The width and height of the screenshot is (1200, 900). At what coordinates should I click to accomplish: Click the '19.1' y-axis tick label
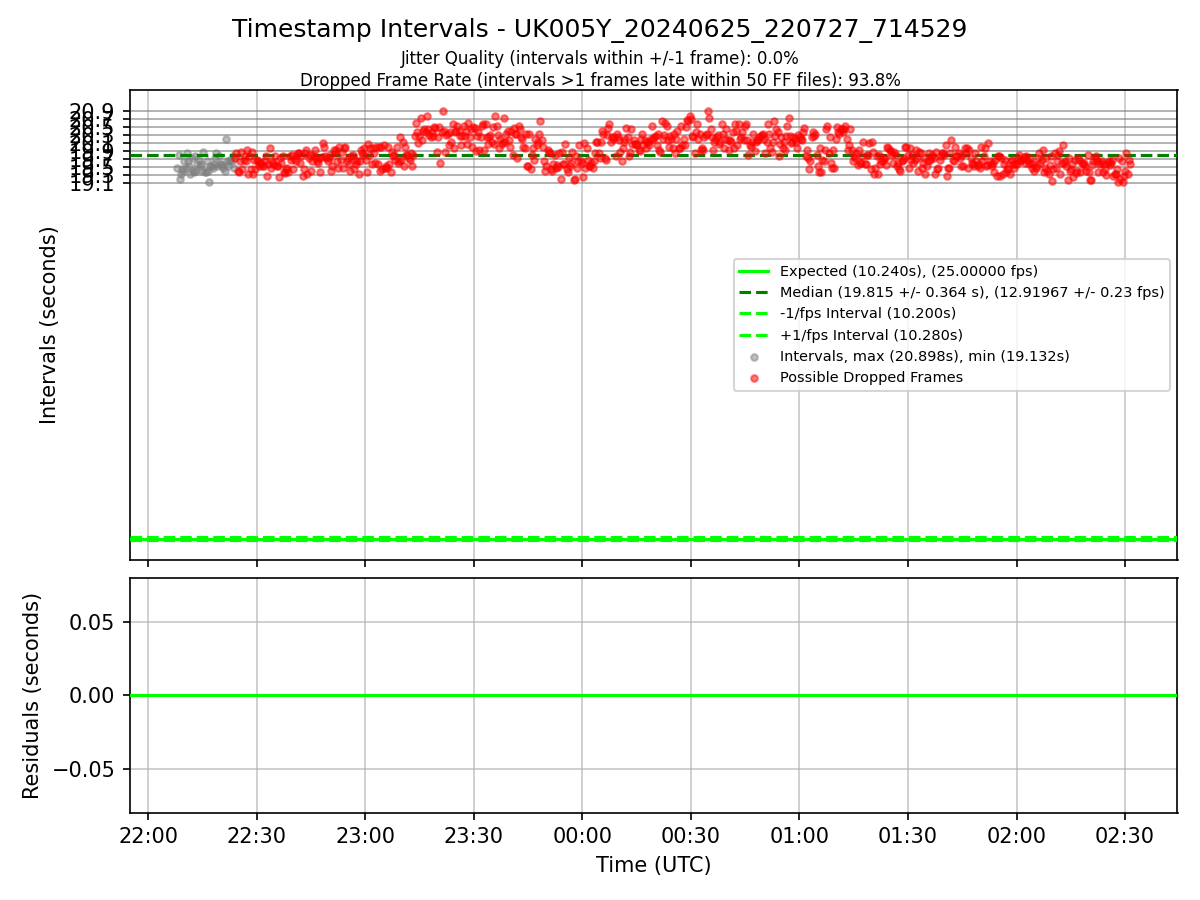[x=92, y=183]
